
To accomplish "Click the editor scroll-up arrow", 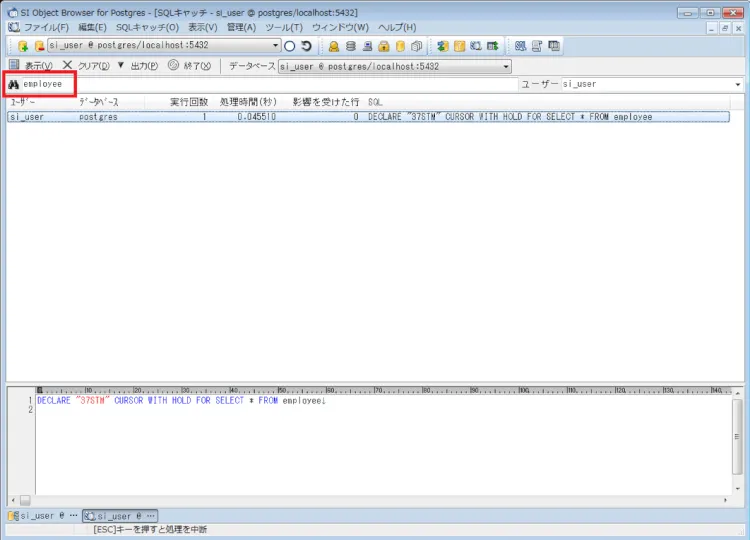I will coord(737,393).
